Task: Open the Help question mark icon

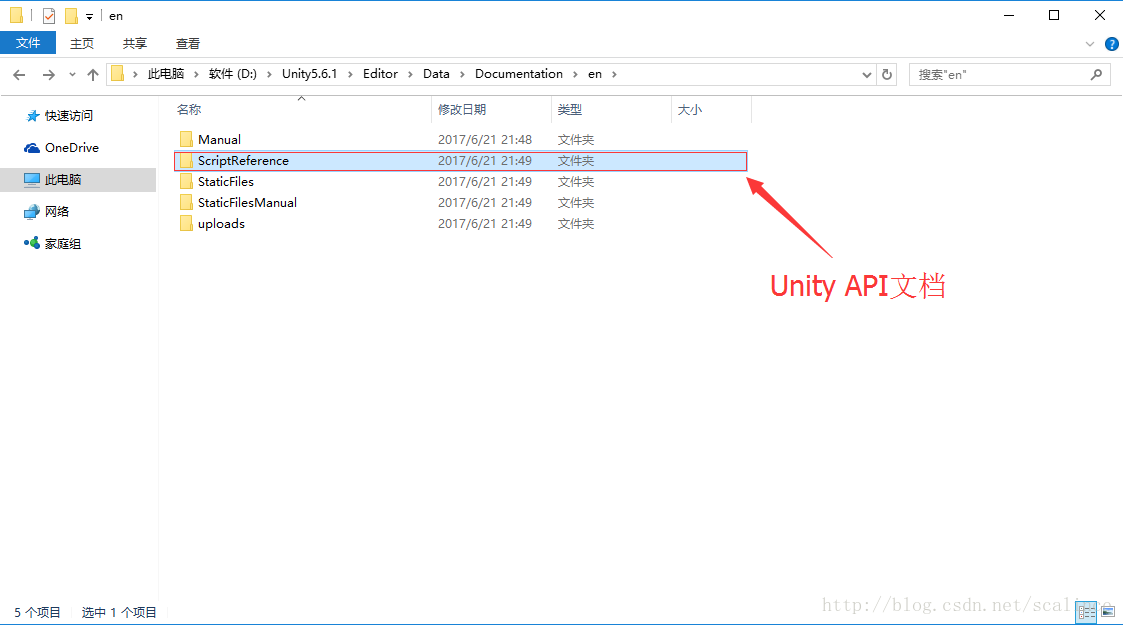Action: tap(1112, 44)
